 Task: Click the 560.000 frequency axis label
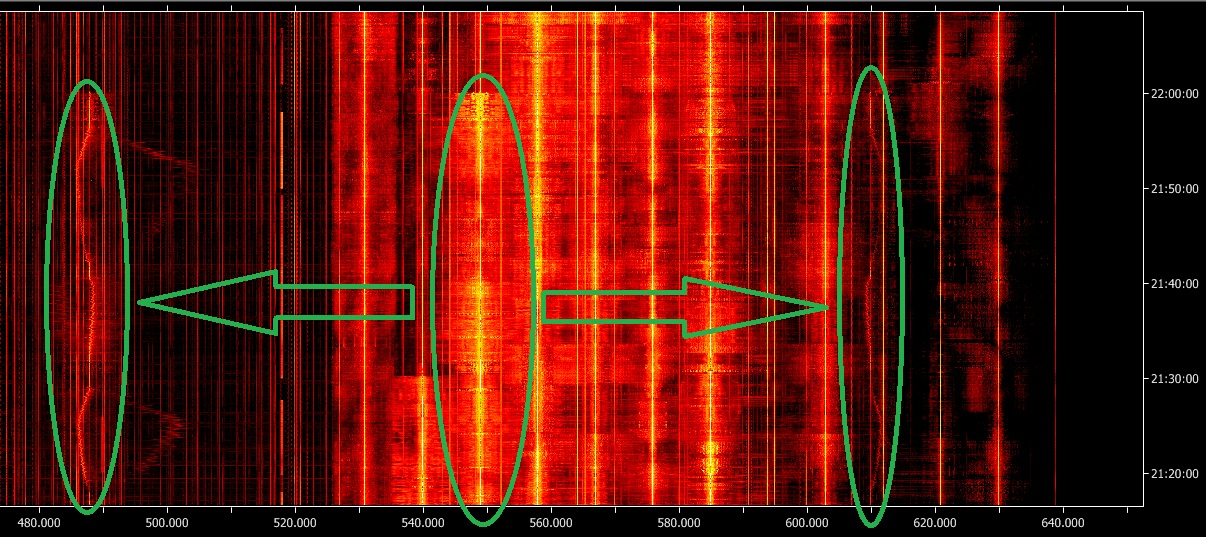coord(550,522)
